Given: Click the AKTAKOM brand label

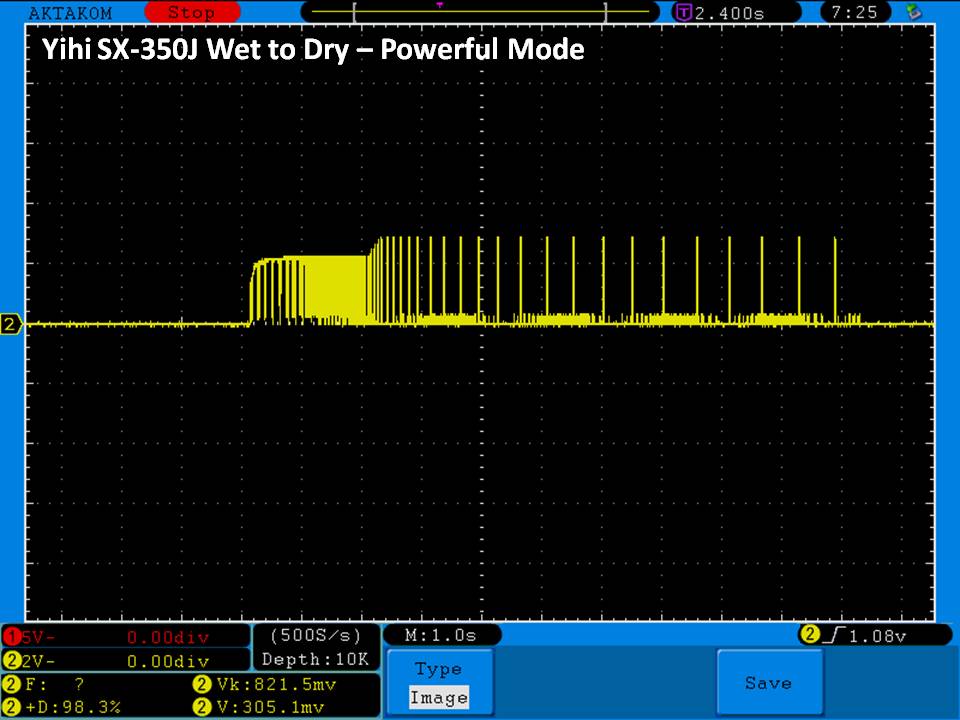Looking at the screenshot, I should [x=70, y=13].
